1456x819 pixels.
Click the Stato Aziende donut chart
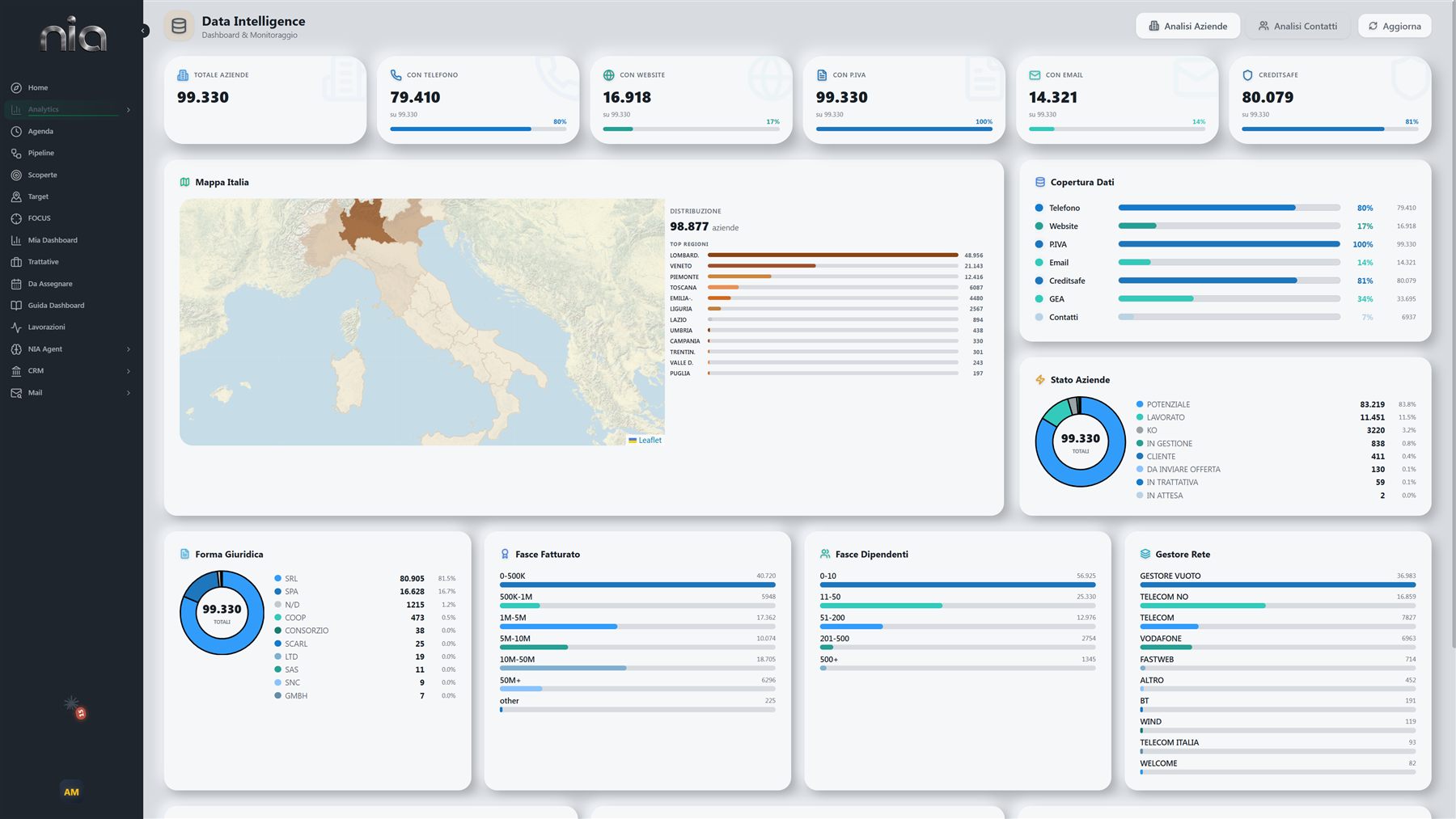tap(1081, 441)
